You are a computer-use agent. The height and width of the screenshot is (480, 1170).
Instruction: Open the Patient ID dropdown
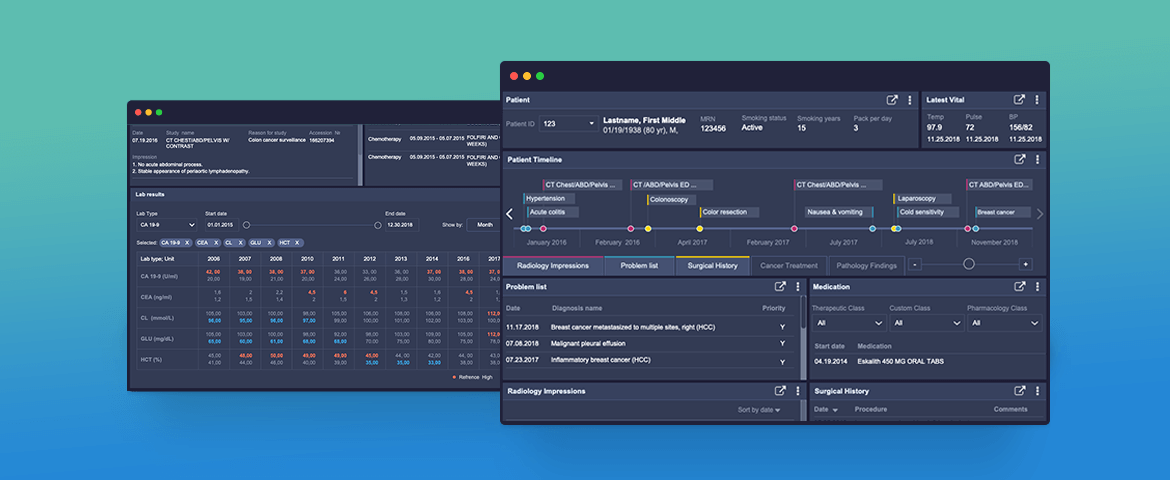(568, 124)
